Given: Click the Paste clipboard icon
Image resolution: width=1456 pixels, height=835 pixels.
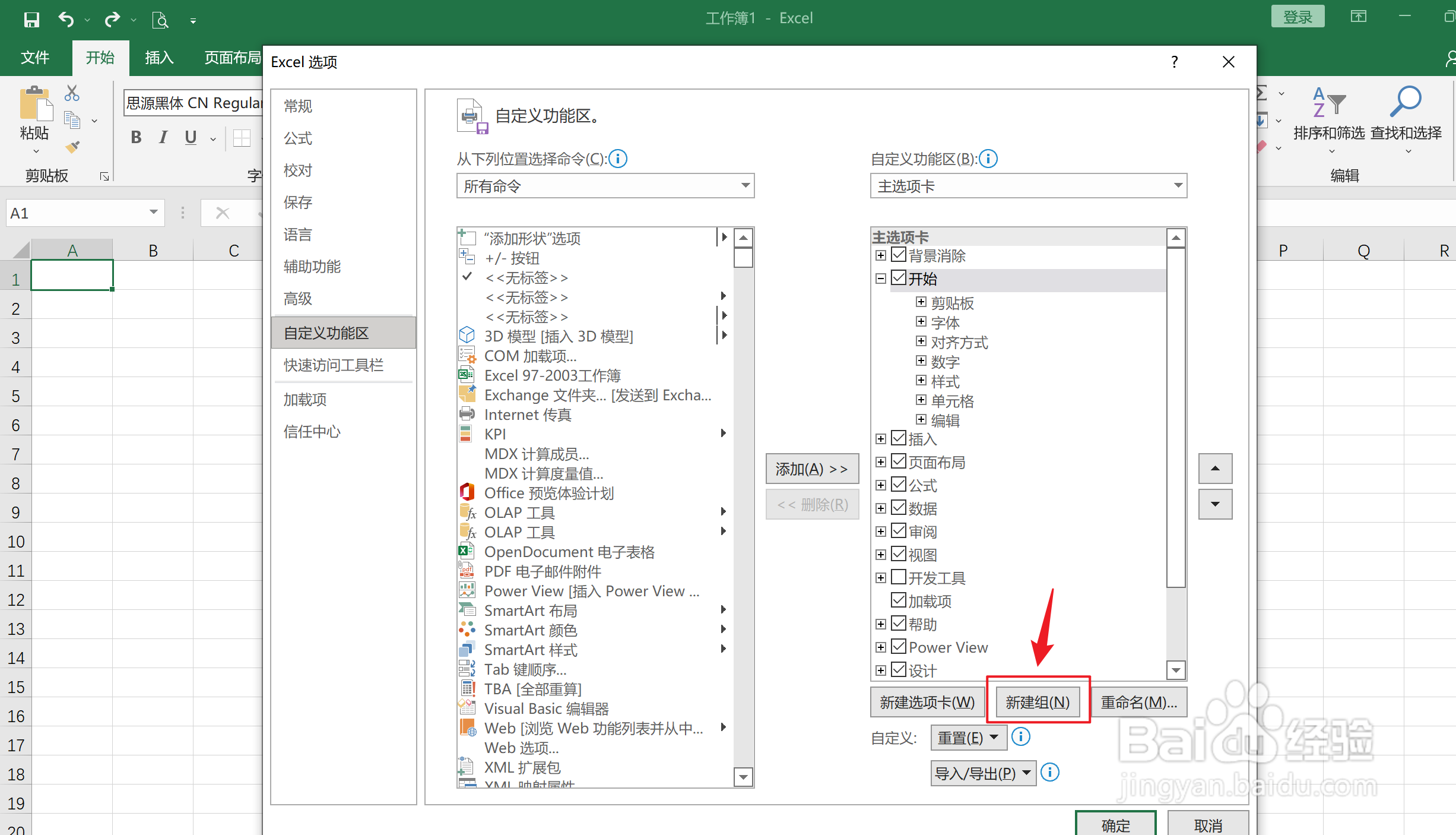Looking at the screenshot, I should coord(35,104).
